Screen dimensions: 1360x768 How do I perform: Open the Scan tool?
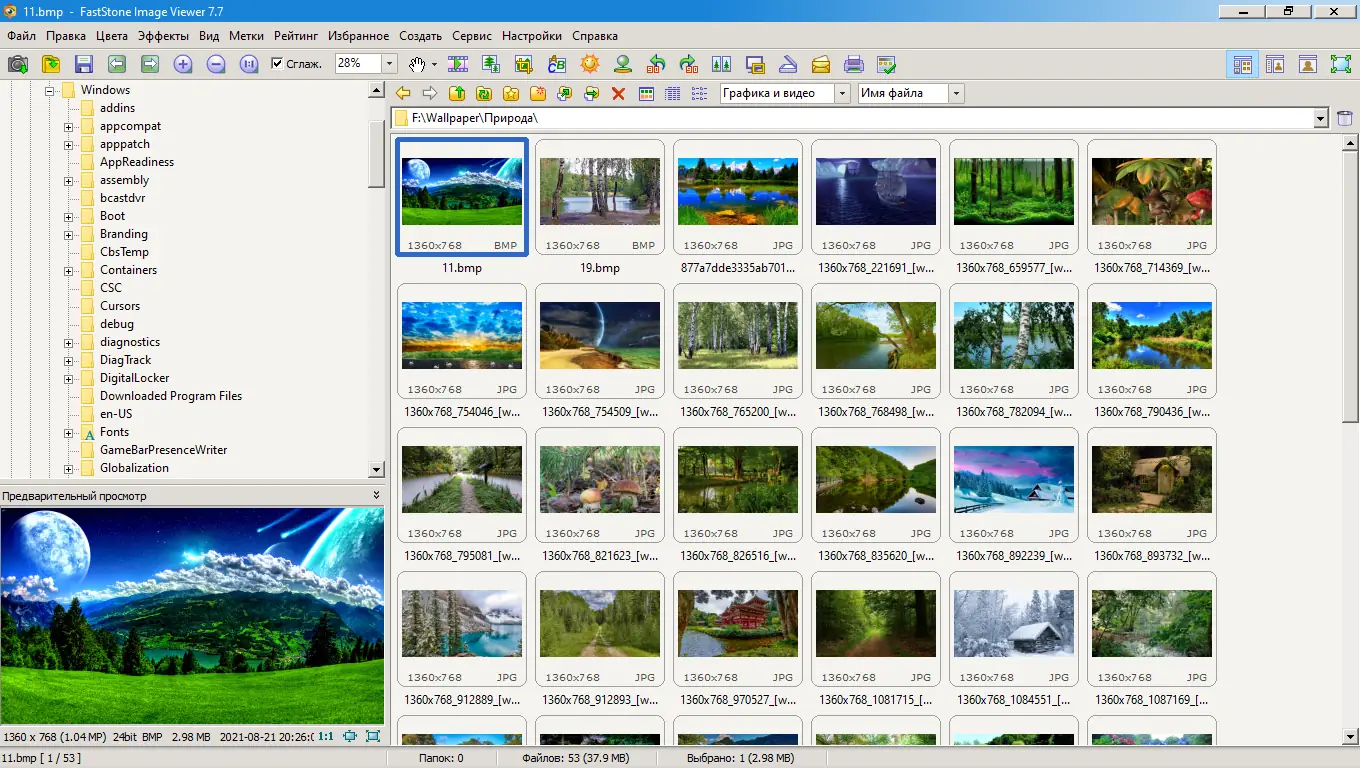(788, 64)
